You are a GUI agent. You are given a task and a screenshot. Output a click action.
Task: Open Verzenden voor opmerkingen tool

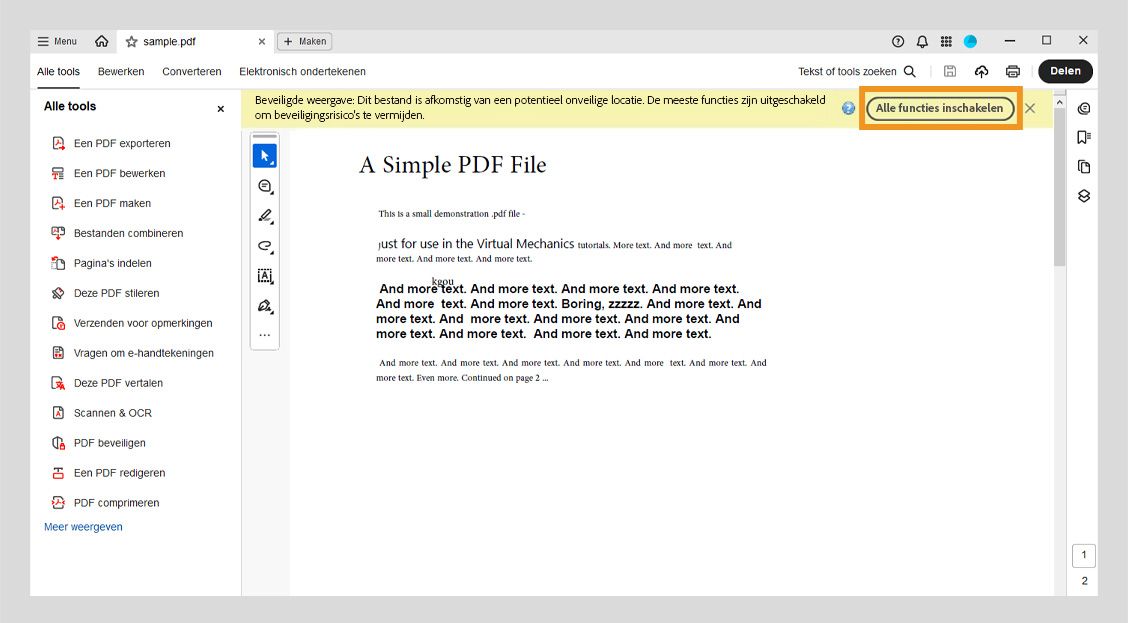132,323
